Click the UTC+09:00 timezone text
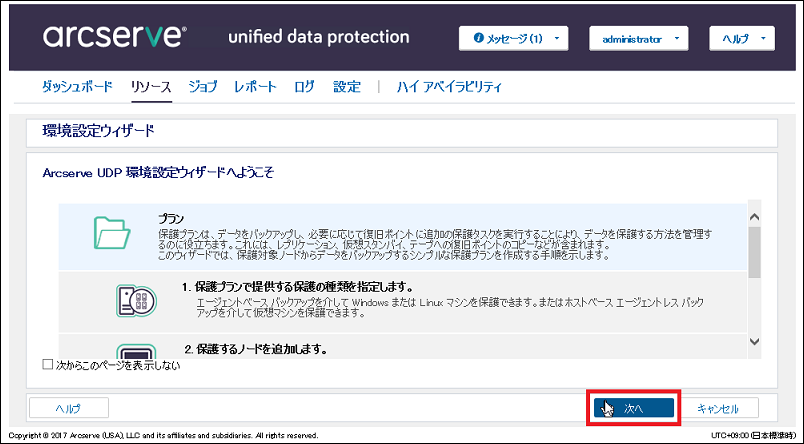The width and height of the screenshot is (804, 444). [753, 435]
